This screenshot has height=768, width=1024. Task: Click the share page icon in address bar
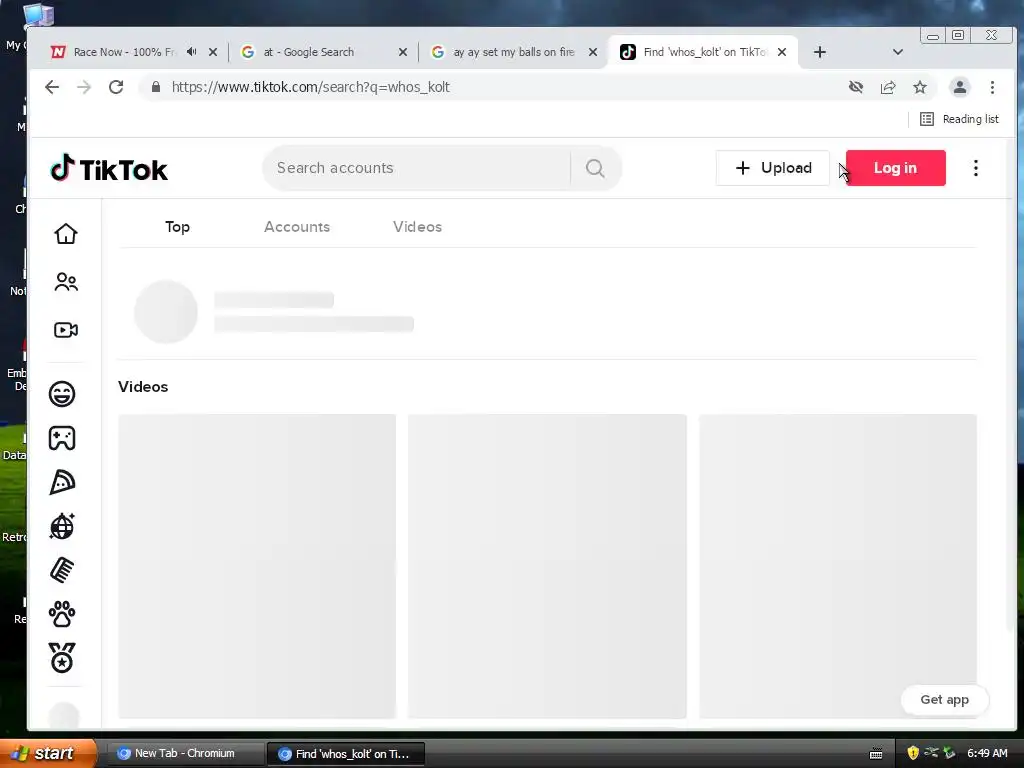pyautogui.click(x=888, y=87)
